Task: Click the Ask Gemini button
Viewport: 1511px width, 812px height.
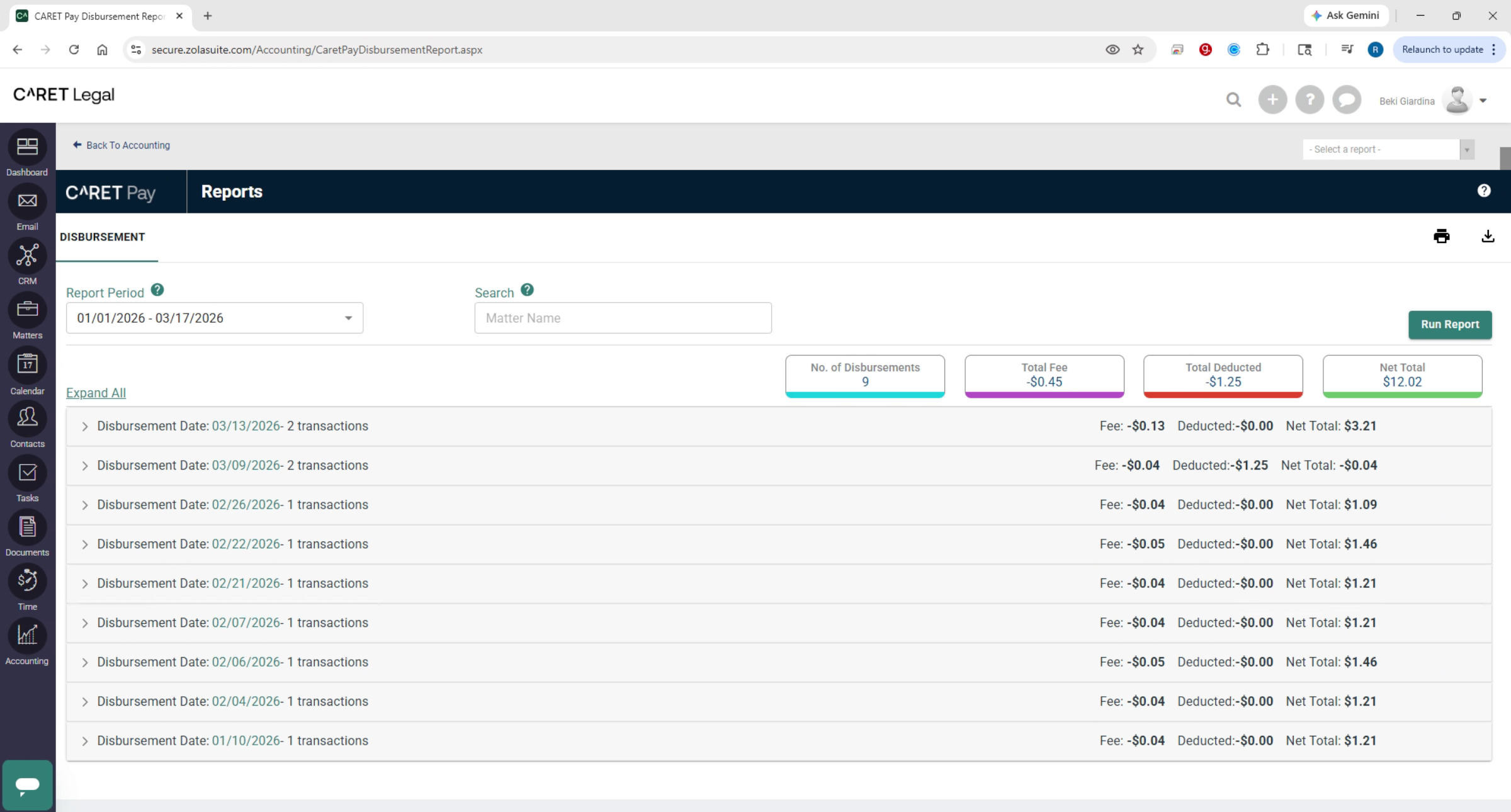Action: pos(1347,16)
